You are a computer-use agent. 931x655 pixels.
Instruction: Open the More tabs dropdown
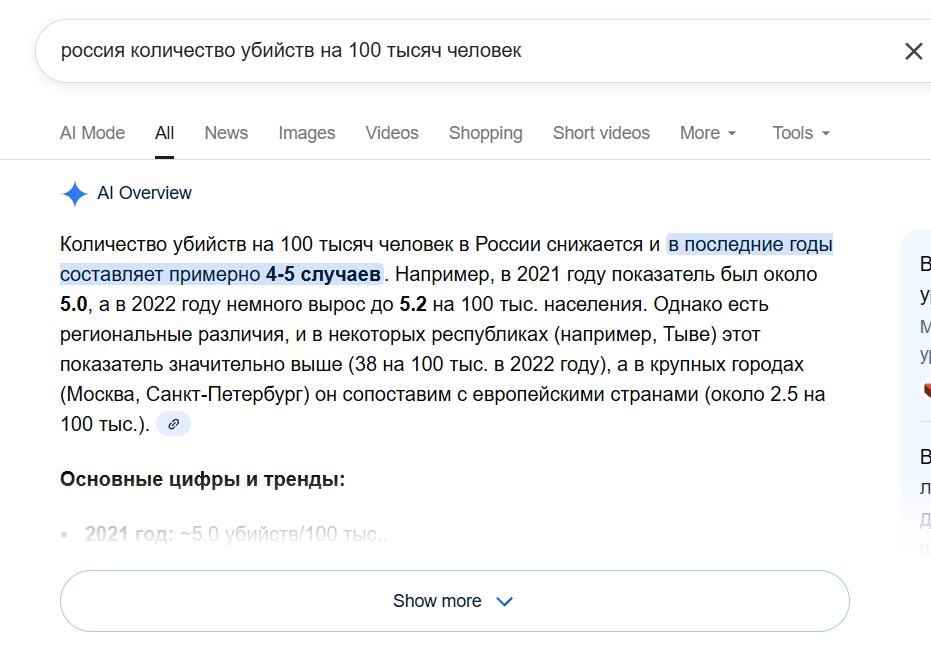click(x=708, y=133)
